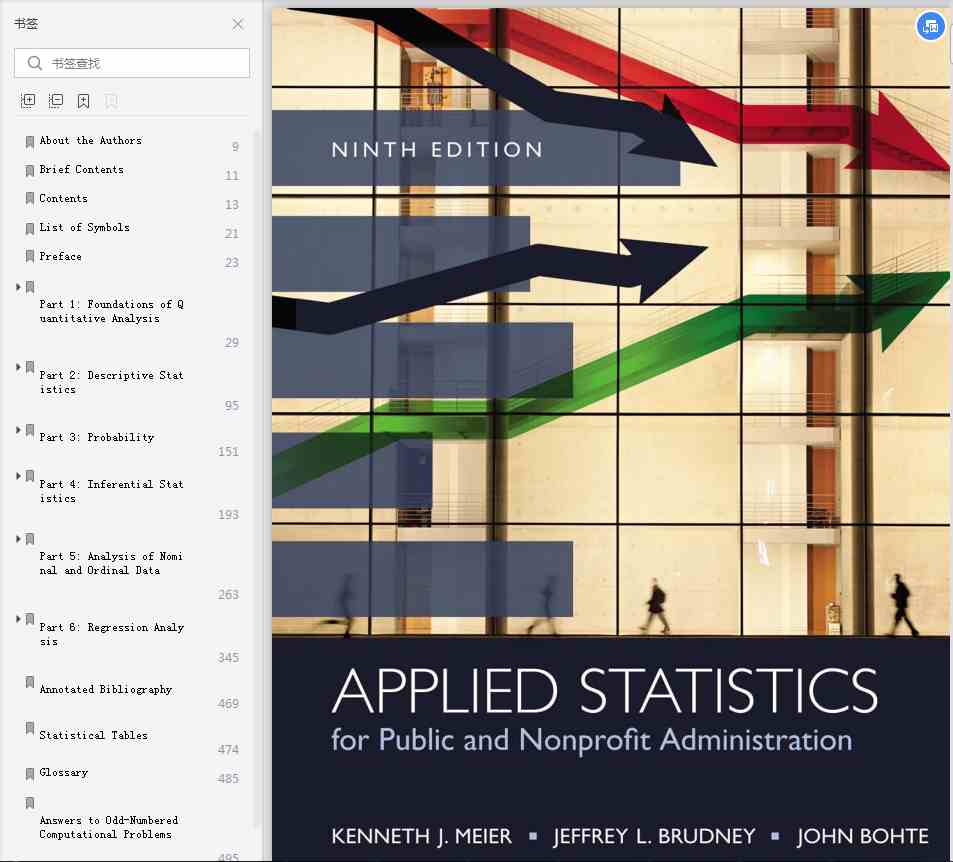
Task: Add a new bookmark icon
Action: [x=83, y=101]
